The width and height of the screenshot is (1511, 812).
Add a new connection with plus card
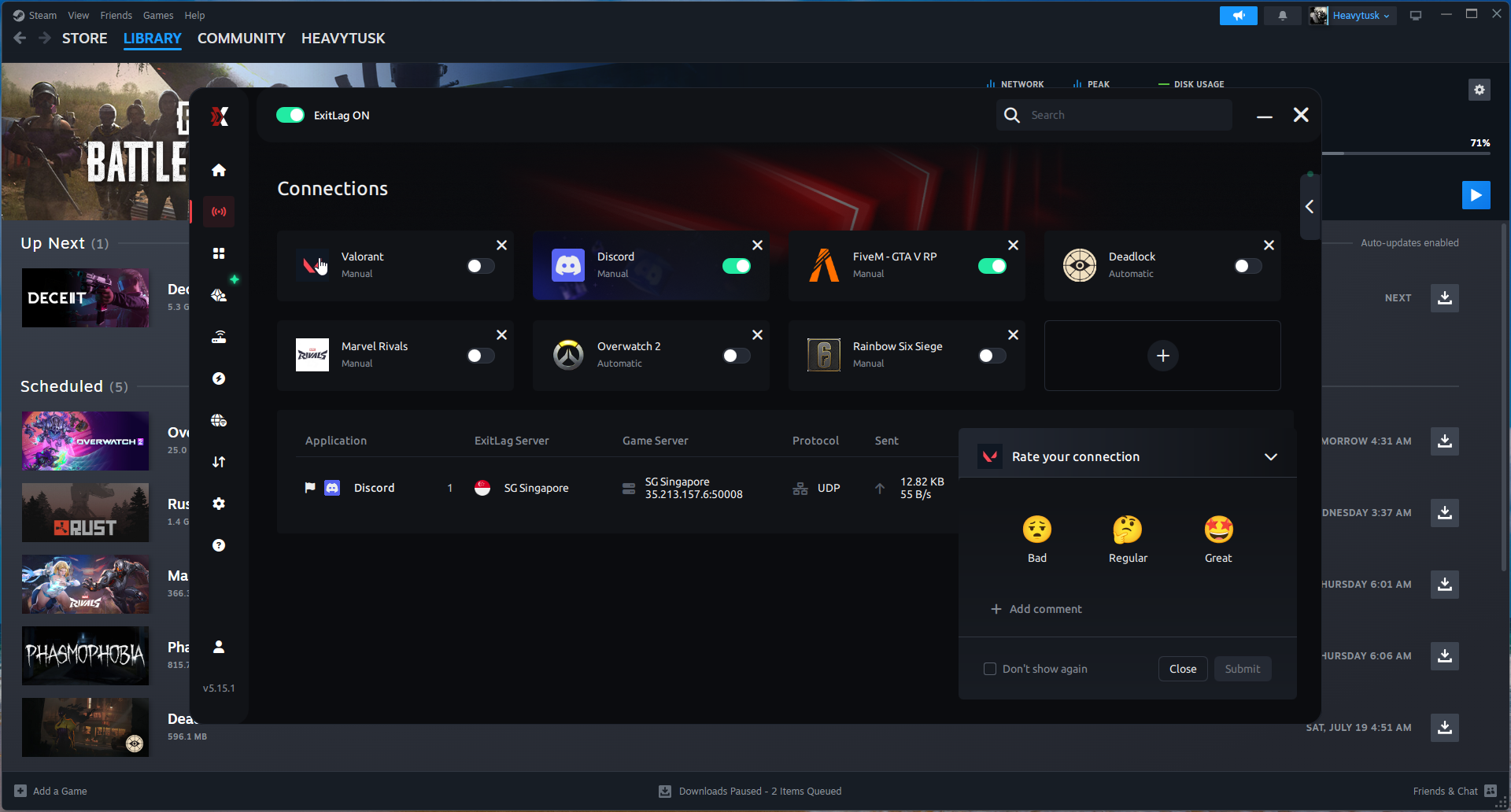pos(1162,356)
